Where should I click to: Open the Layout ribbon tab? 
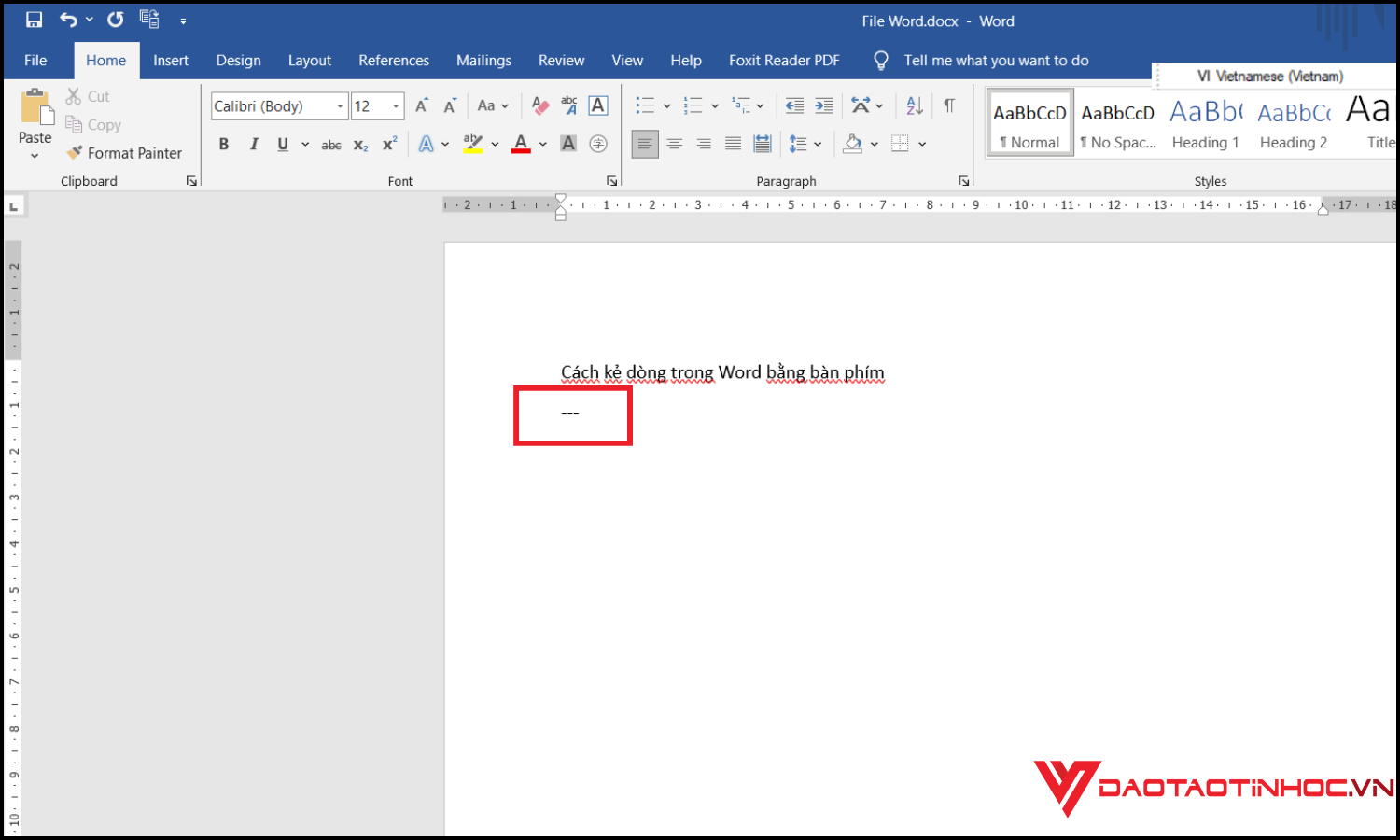309,61
